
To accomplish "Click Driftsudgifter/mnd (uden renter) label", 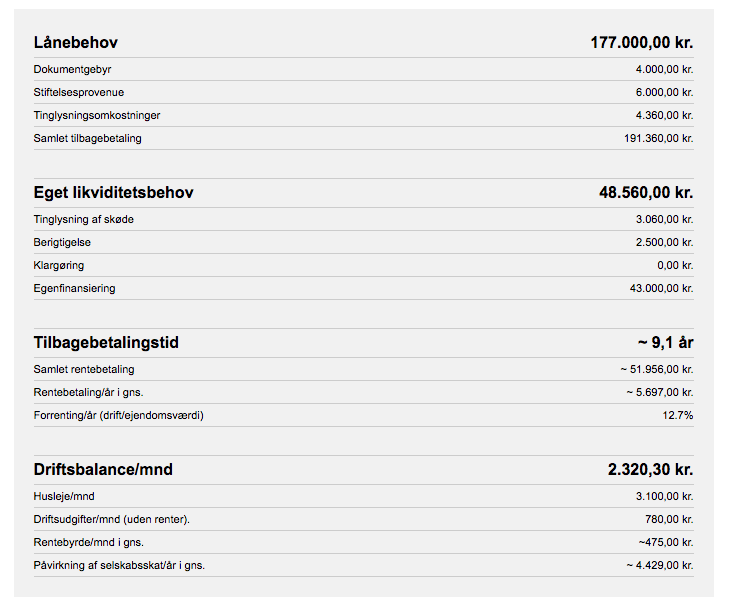I will click(x=112, y=519).
